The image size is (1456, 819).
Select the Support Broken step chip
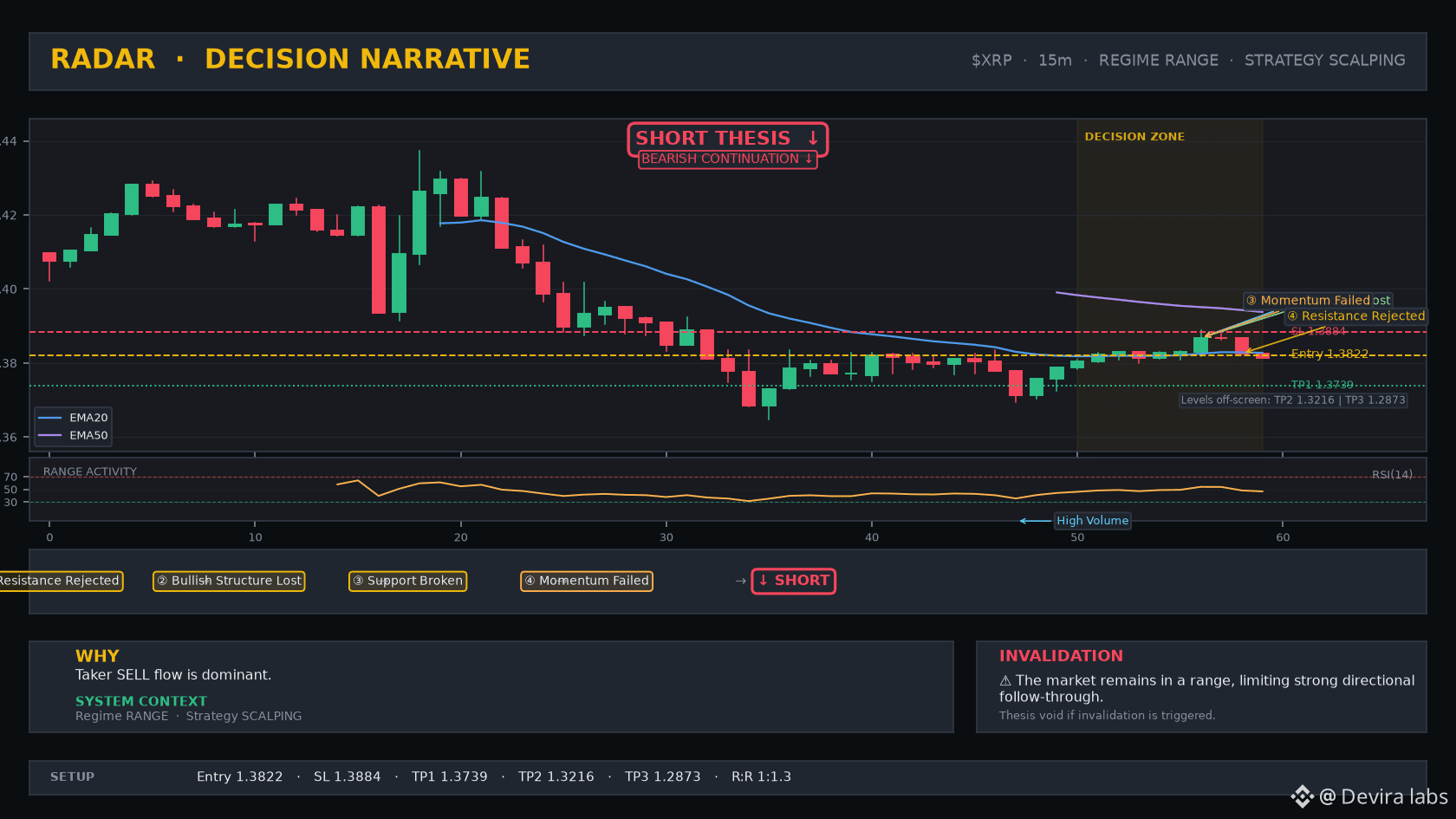407,581
